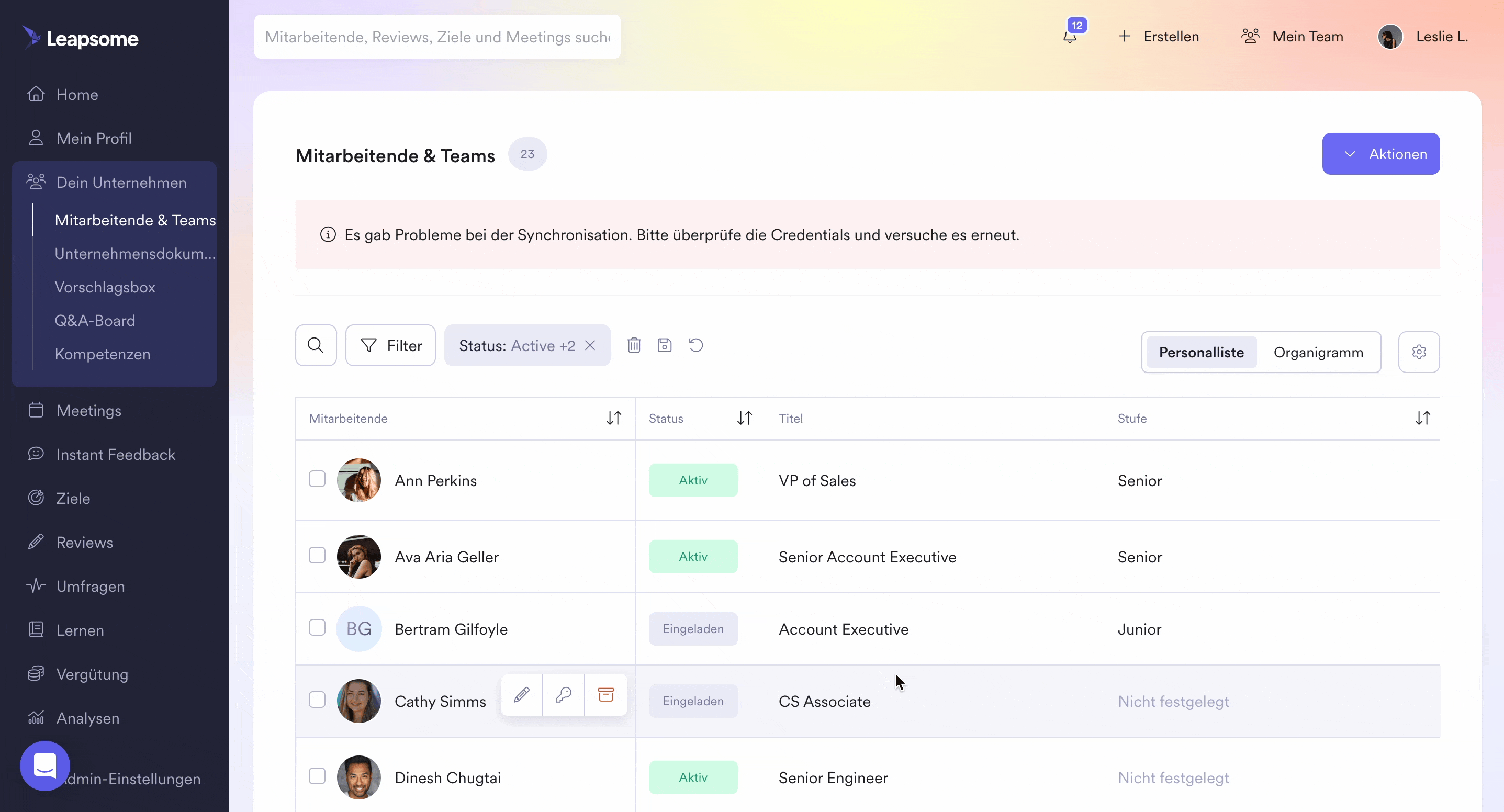Click the search magnifier button above the table
This screenshot has height=812, width=1504.
pos(316,346)
